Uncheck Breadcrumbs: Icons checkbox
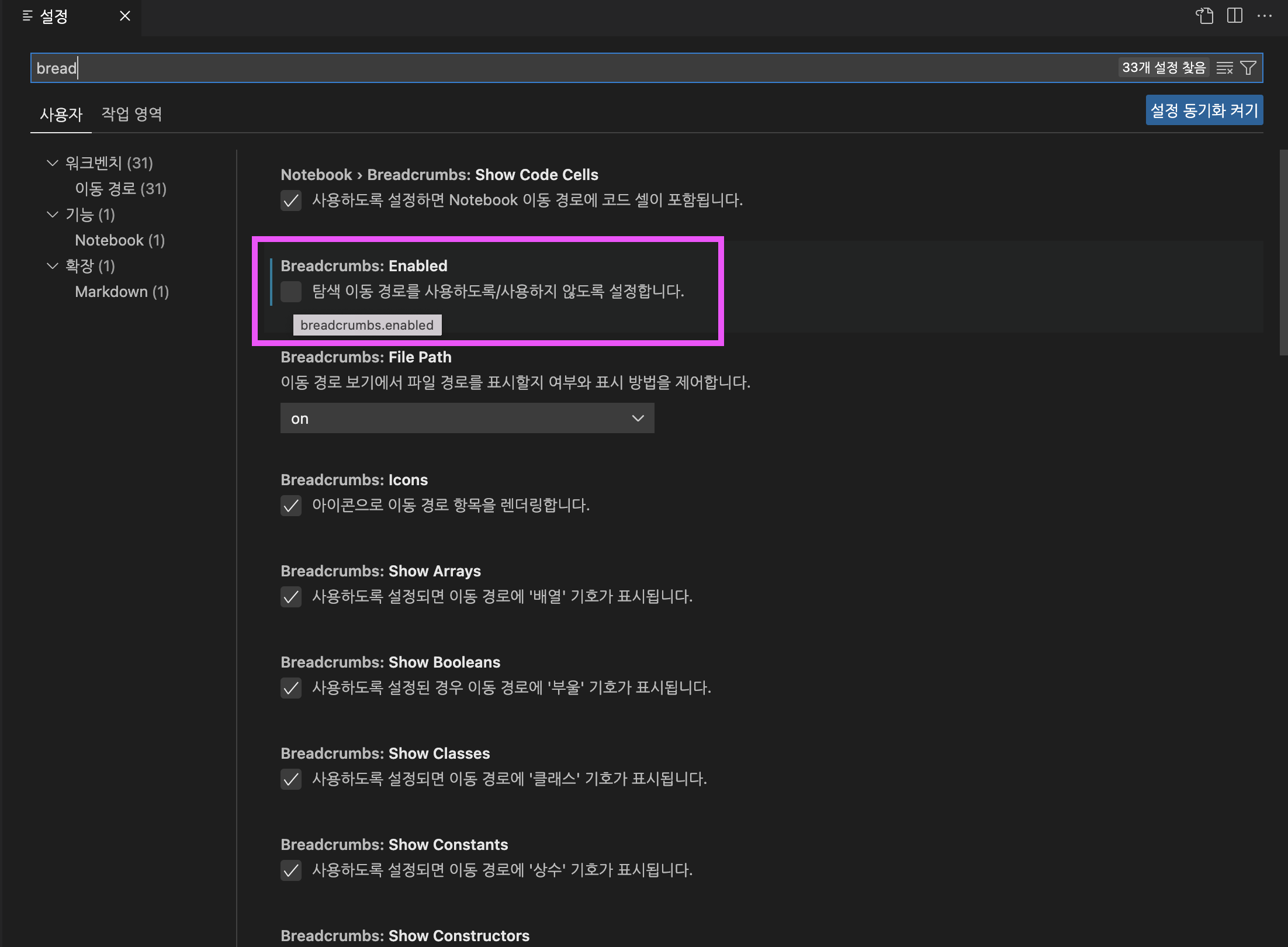Screen dimensions: 1288x947 pyautogui.click(x=291, y=506)
